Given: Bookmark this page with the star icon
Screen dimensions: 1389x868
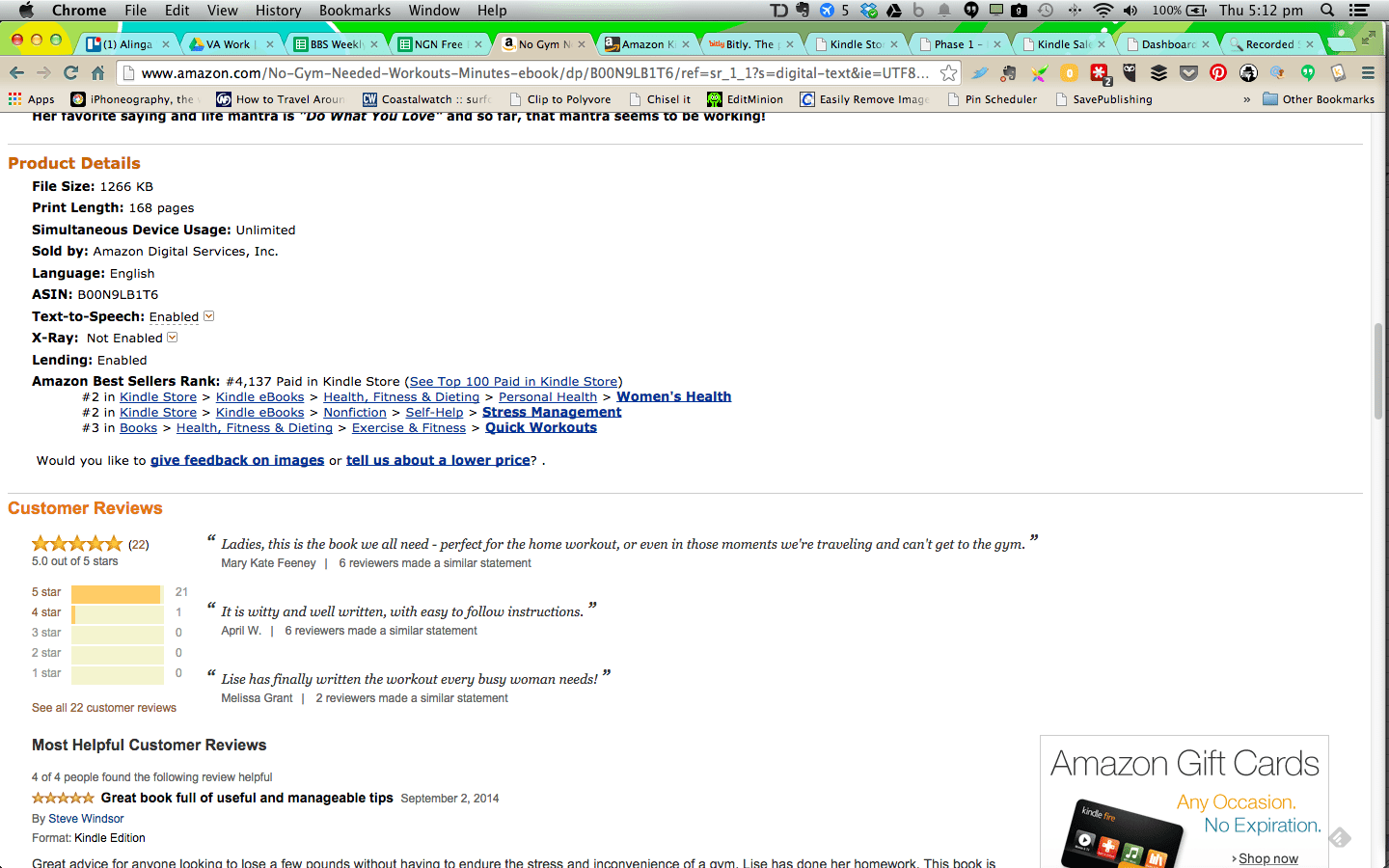Looking at the screenshot, I should point(949,72).
